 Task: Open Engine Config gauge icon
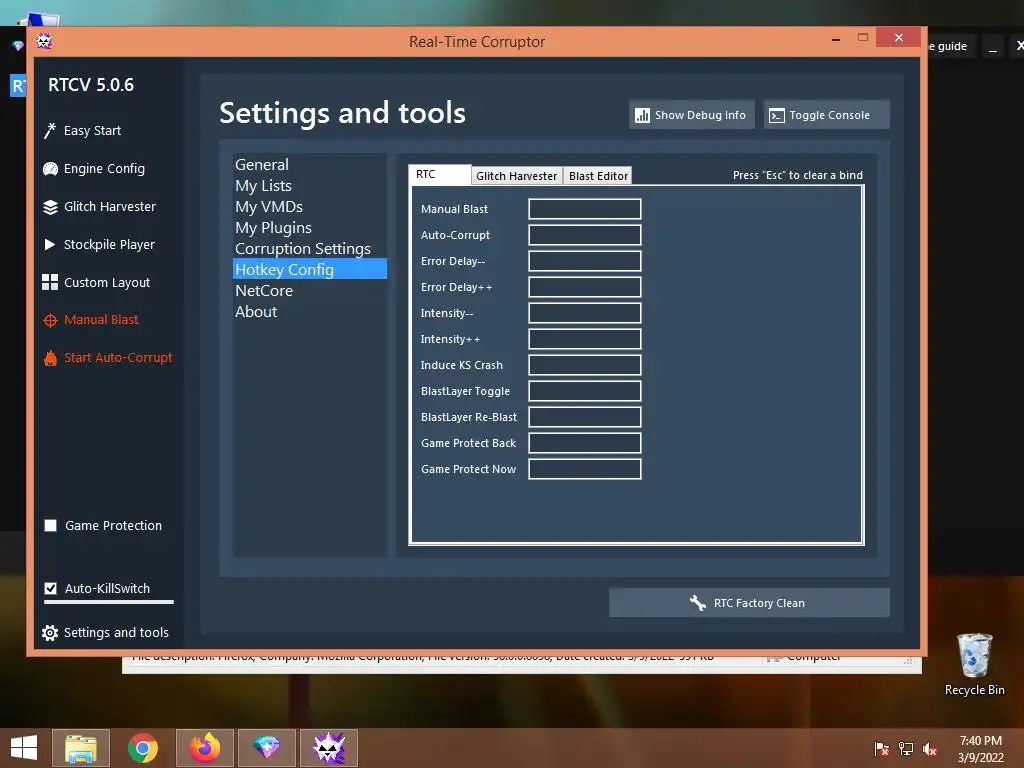click(x=50, y=168)
